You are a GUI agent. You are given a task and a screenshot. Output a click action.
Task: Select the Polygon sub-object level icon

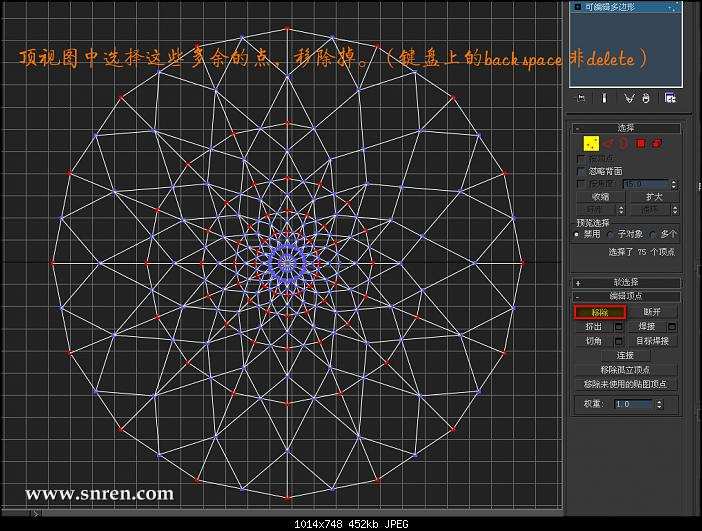pos(641,144)
